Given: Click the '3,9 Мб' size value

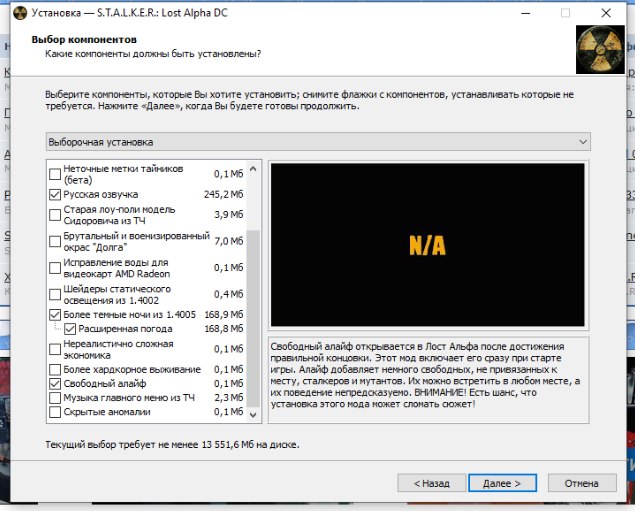Looking at the screenshot, I should [229, 215].
